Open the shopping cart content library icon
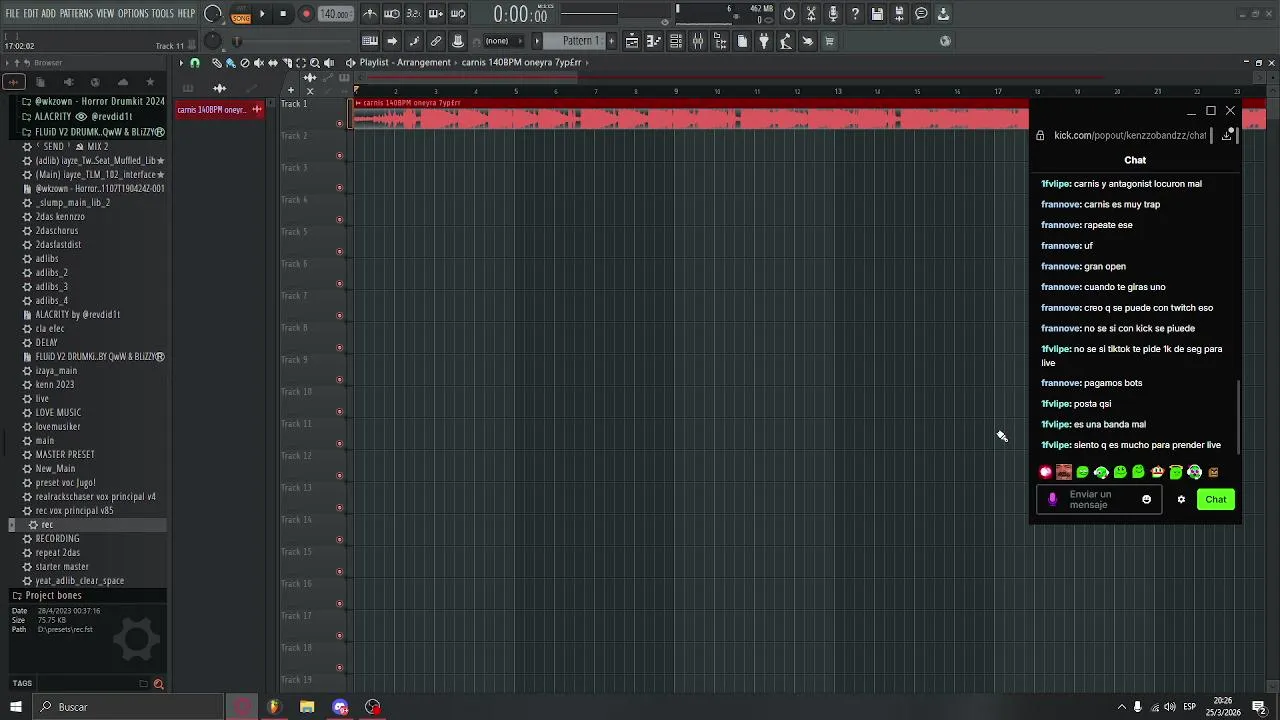 [x=829, y=41]
